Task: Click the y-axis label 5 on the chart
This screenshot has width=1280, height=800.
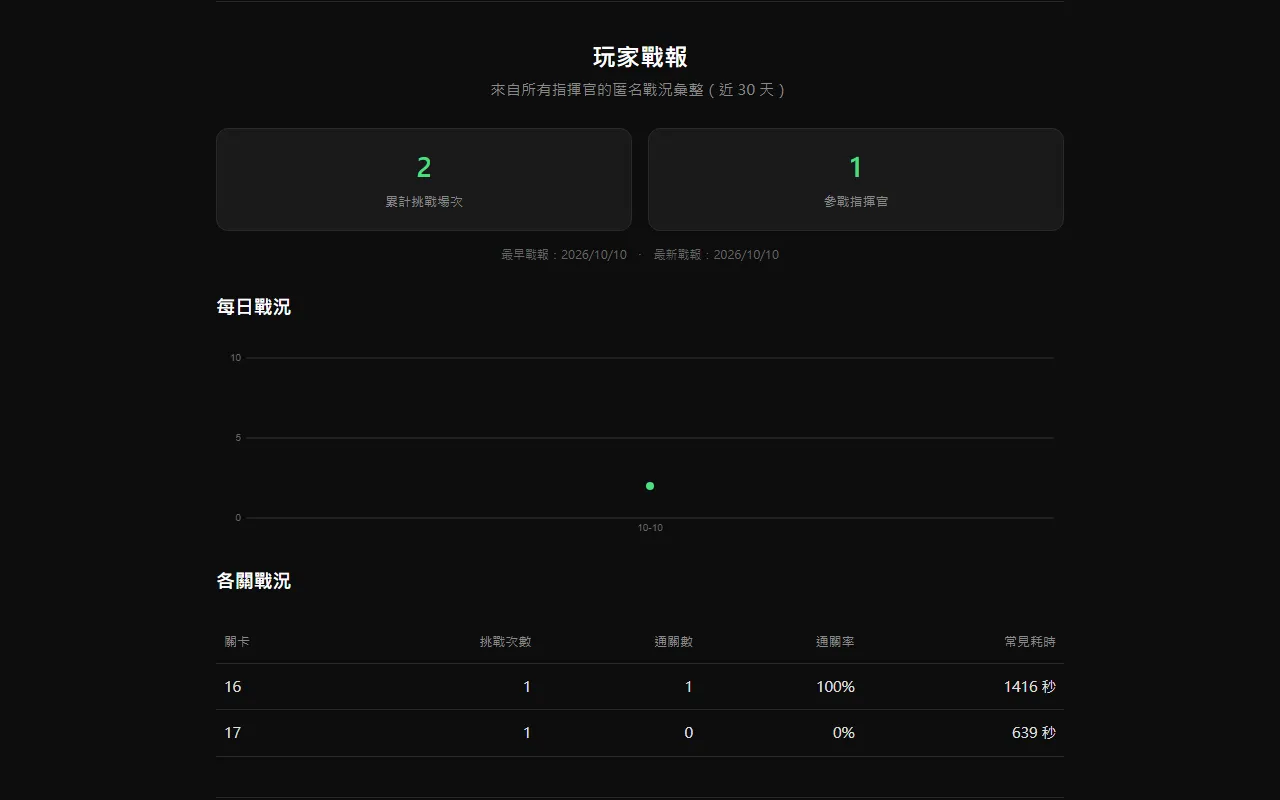Action: 238,438
